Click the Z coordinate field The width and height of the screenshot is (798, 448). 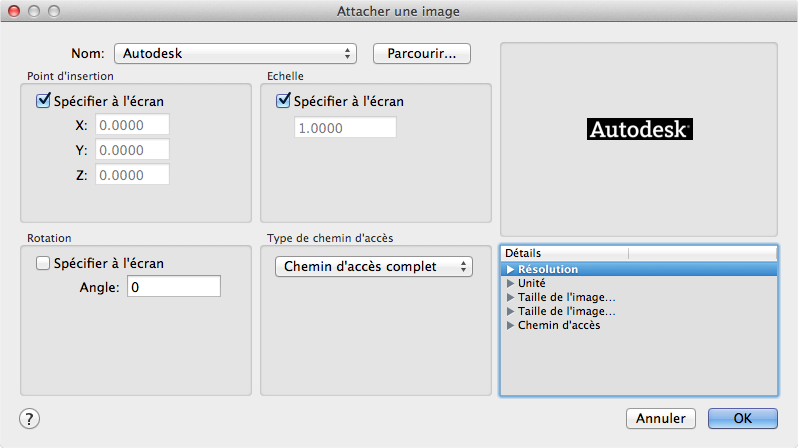[132, 175]
